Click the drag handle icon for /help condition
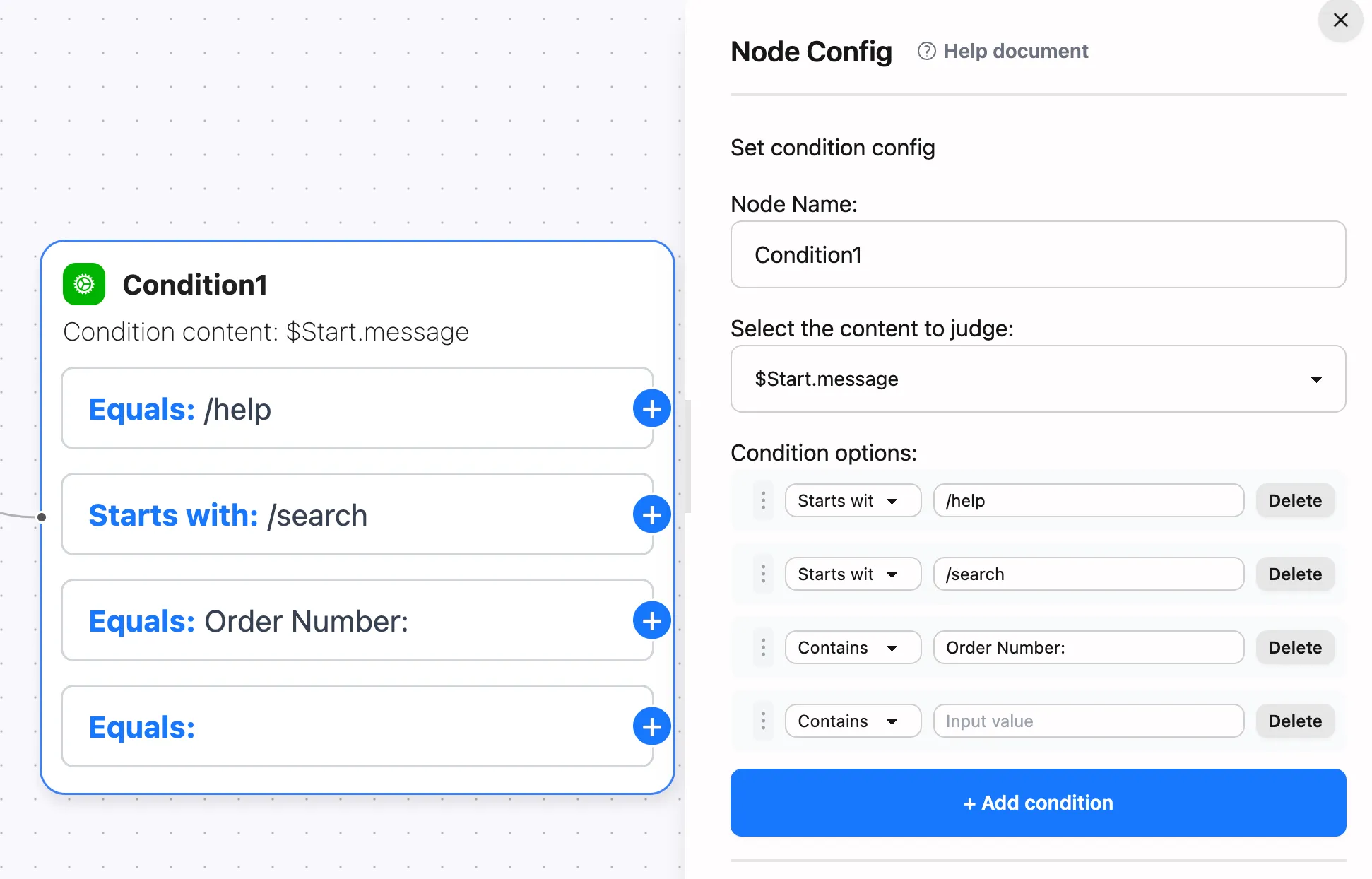This screenshot has height=879, width=1372. point(762,500)
